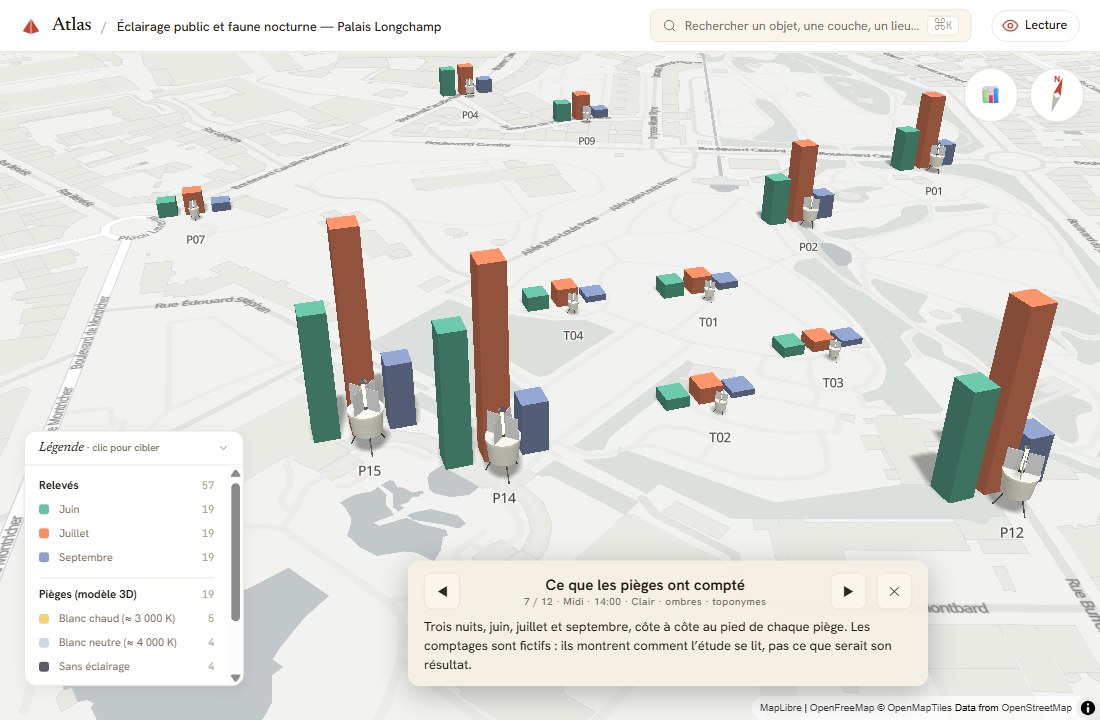The width and height of the screenshot is (1100, 720).
Task: Go to the previous story step
Action: [442, 591]
